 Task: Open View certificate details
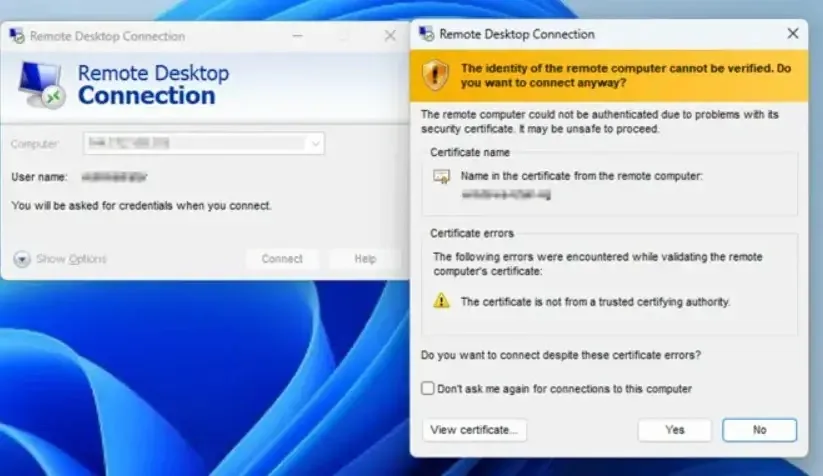click(474, 430)
